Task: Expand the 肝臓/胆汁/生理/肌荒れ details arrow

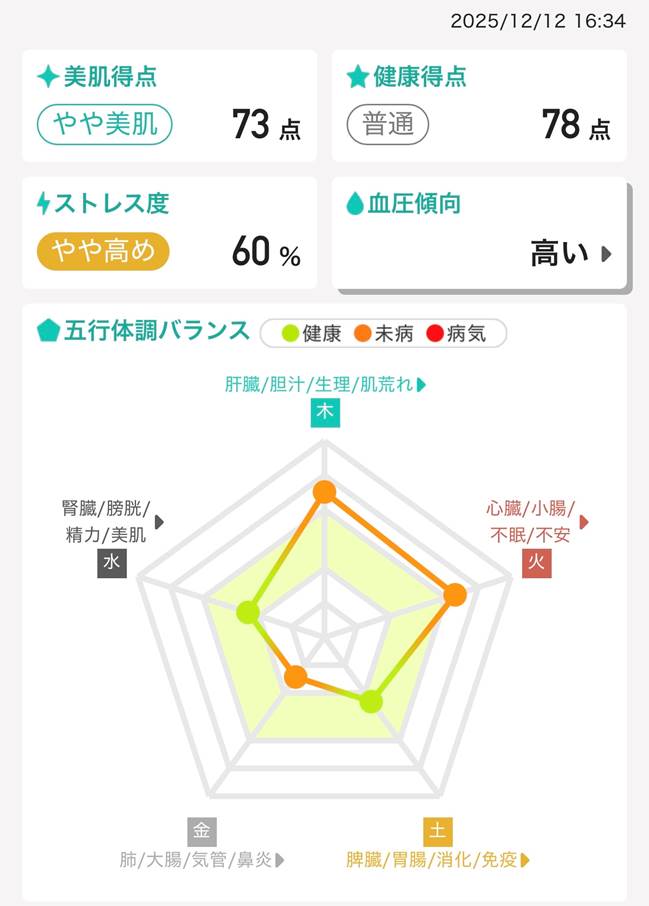Action: (x=421, y=384)
